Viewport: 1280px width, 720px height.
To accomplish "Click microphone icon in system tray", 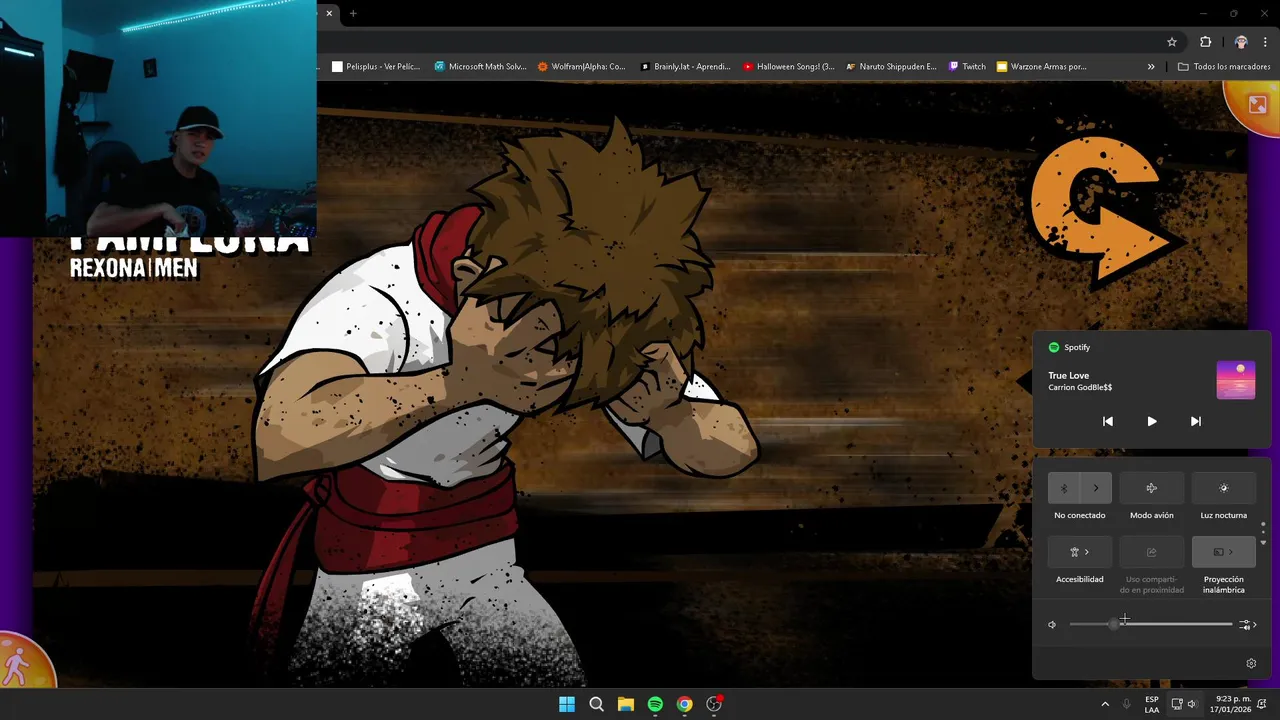I will 1127,704.
